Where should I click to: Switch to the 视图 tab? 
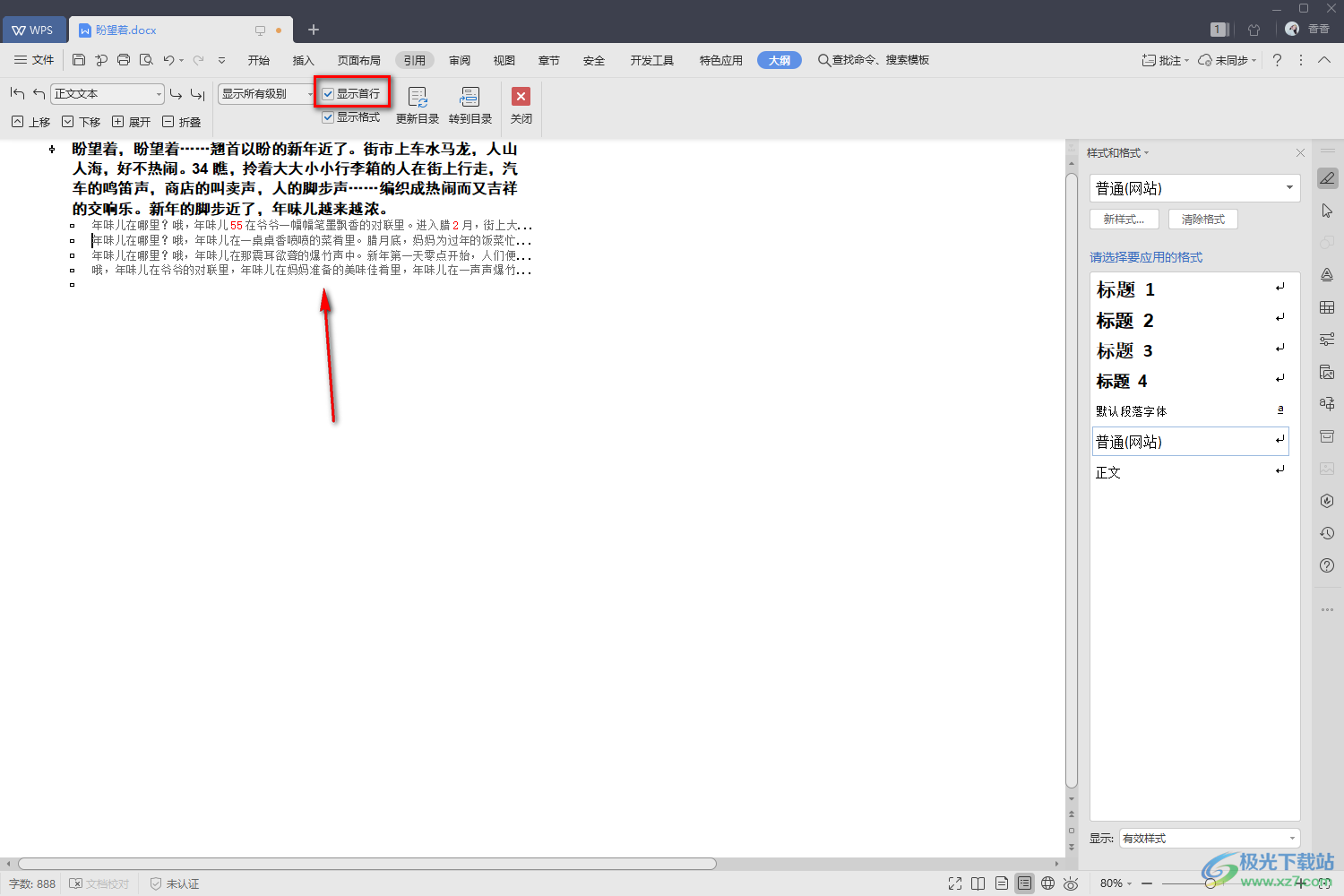[x=504, y=60]
